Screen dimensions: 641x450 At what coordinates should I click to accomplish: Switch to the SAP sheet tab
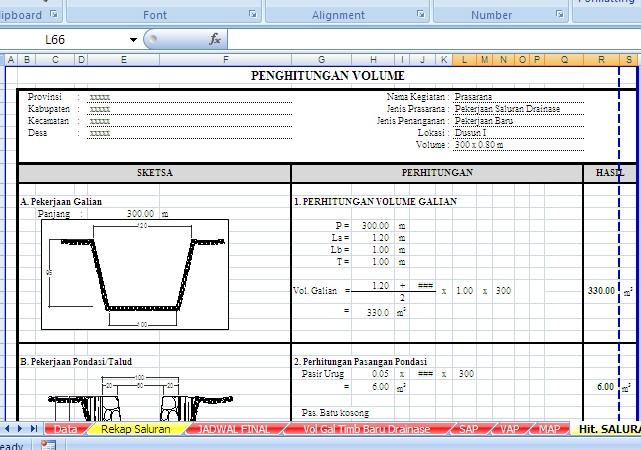click(468, 429)
